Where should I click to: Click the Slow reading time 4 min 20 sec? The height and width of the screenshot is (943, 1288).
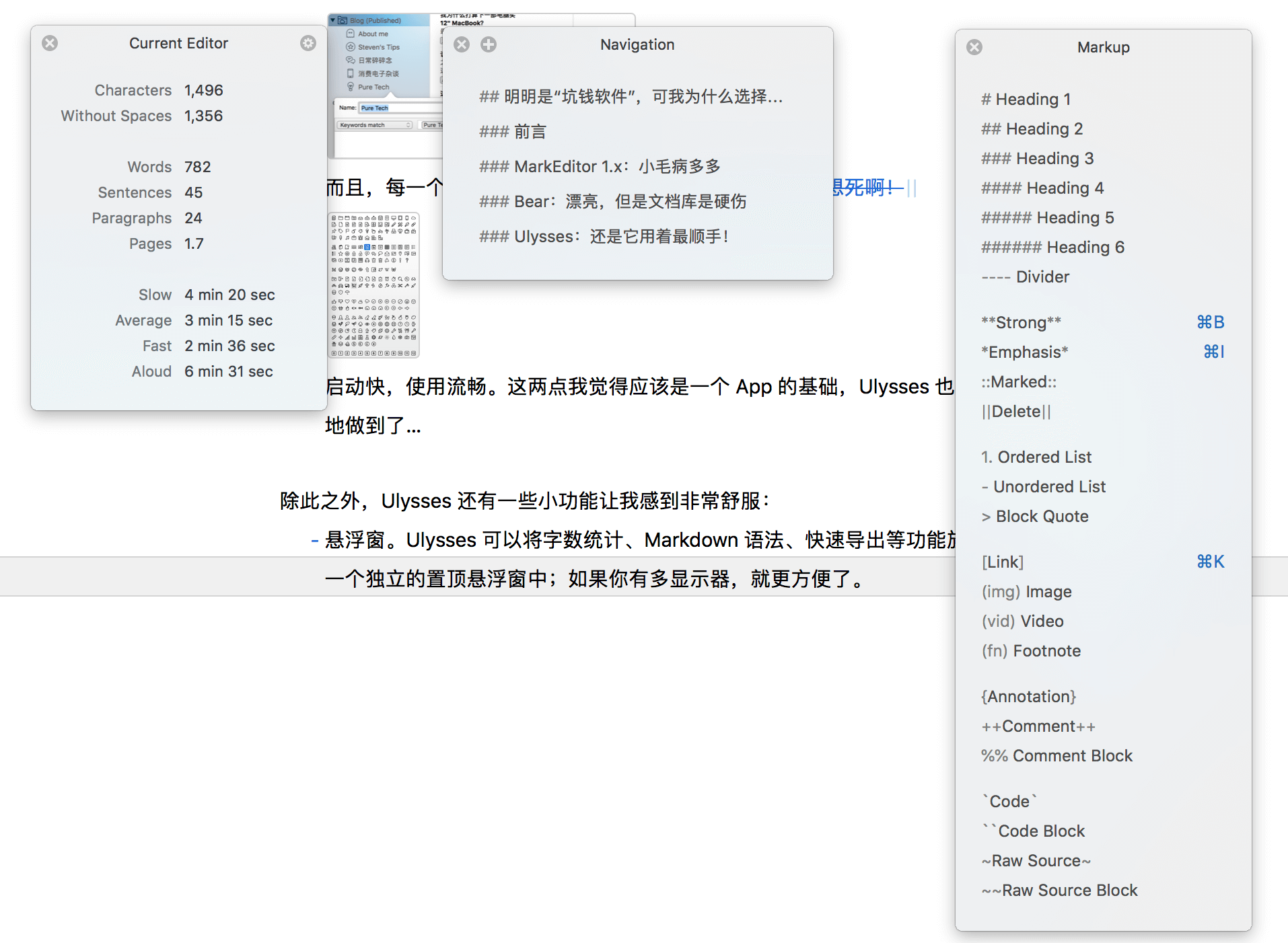[x=229, y=295]
